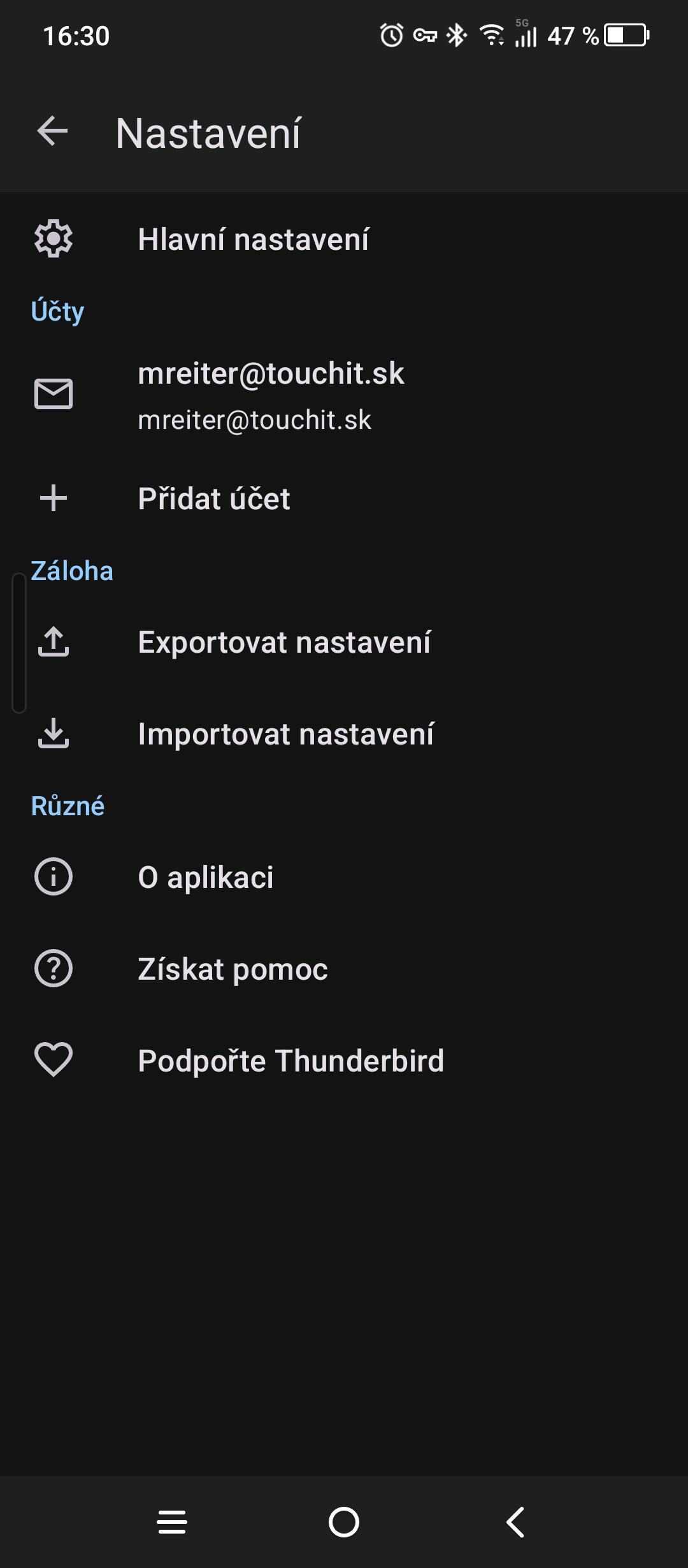
Task: Select Přidat účet
Action: 214,498
